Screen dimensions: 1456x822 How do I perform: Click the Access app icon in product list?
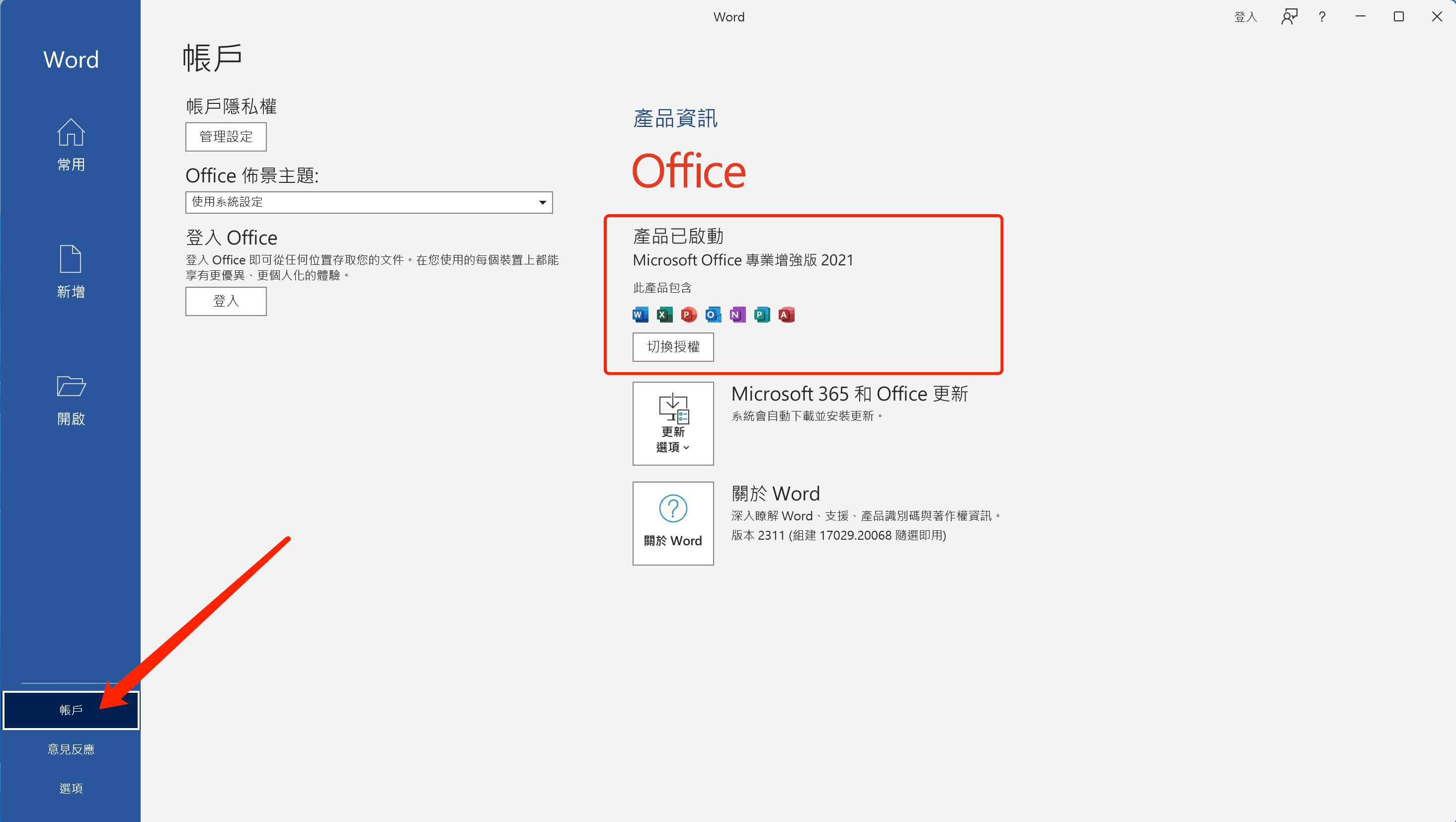[x=786, y=315]
